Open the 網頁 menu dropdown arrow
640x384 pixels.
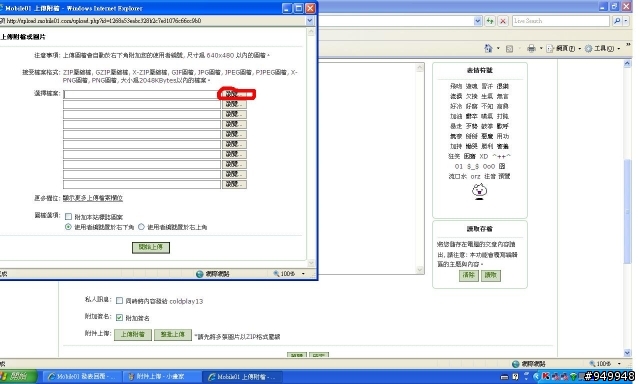[580, 49]
